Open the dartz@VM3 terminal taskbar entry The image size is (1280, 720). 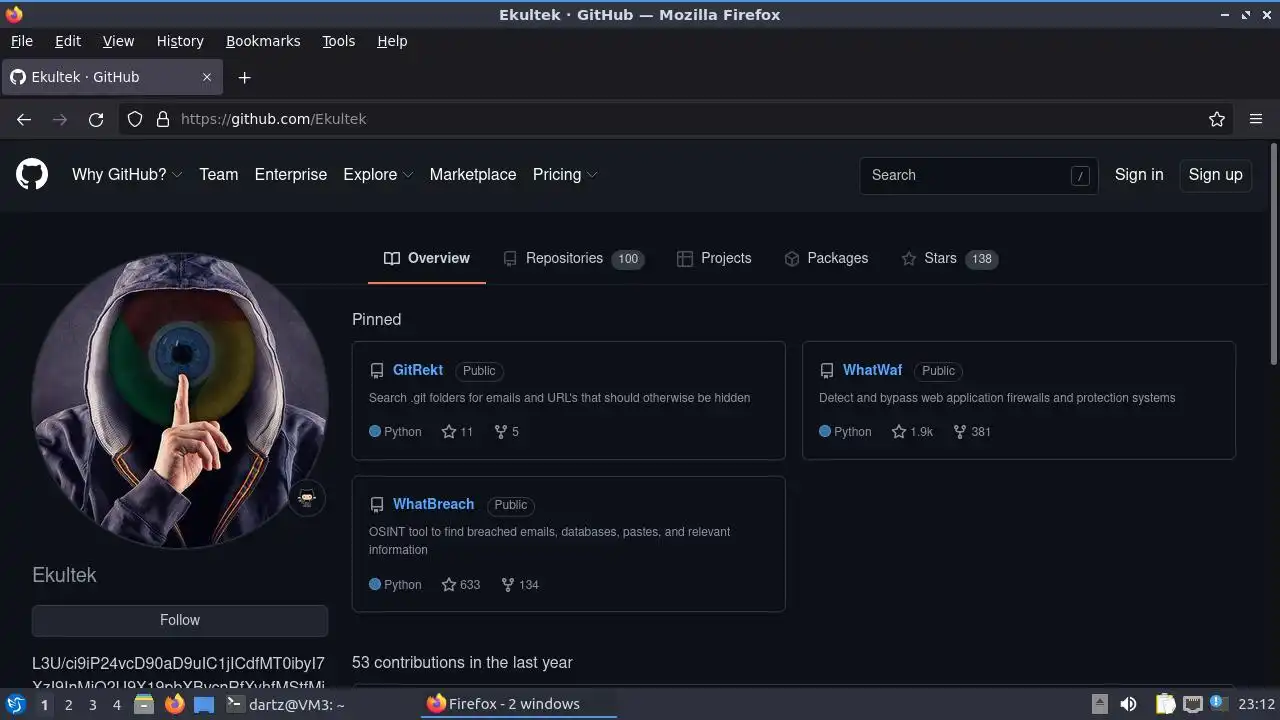(x=285, y=704)
